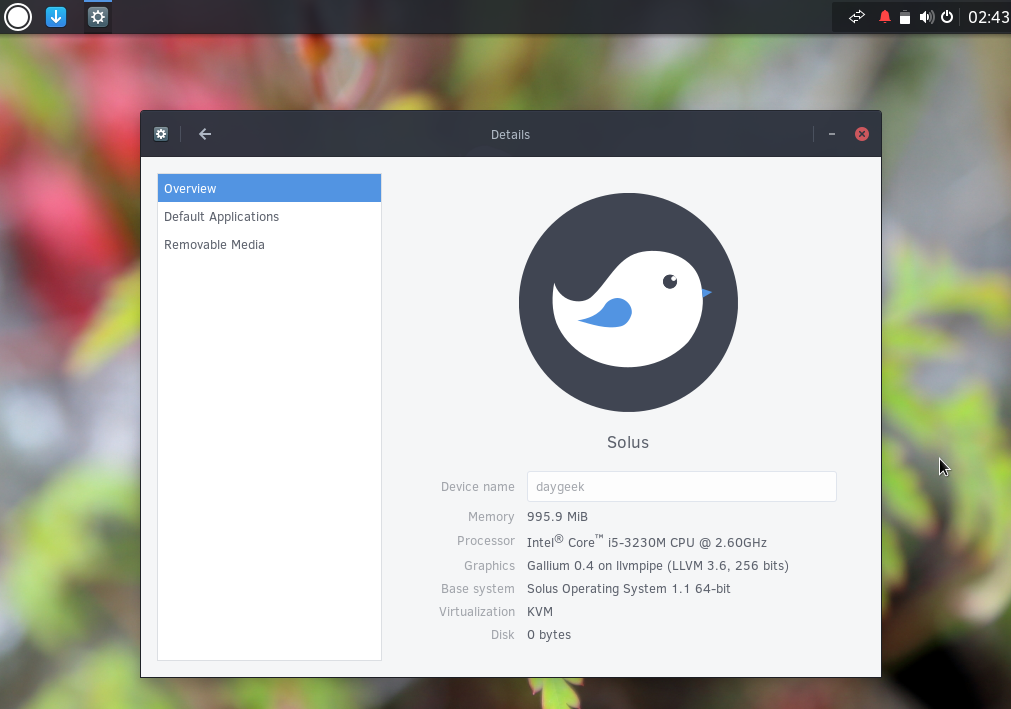Close the Details window with red button
This screenshot has height=709, width=1011.
(x=862, y=134)
